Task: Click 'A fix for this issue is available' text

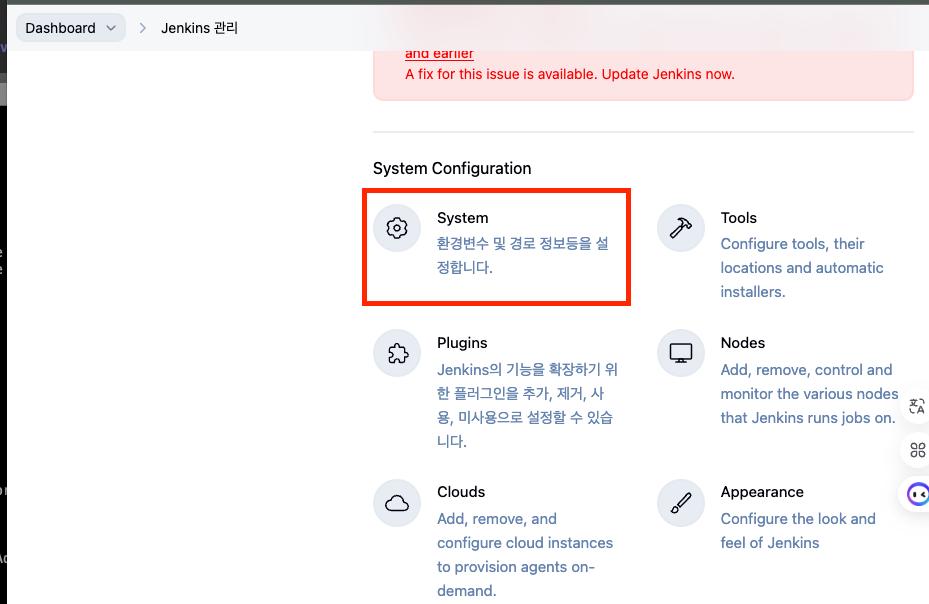Action: [x=569, y=74]
